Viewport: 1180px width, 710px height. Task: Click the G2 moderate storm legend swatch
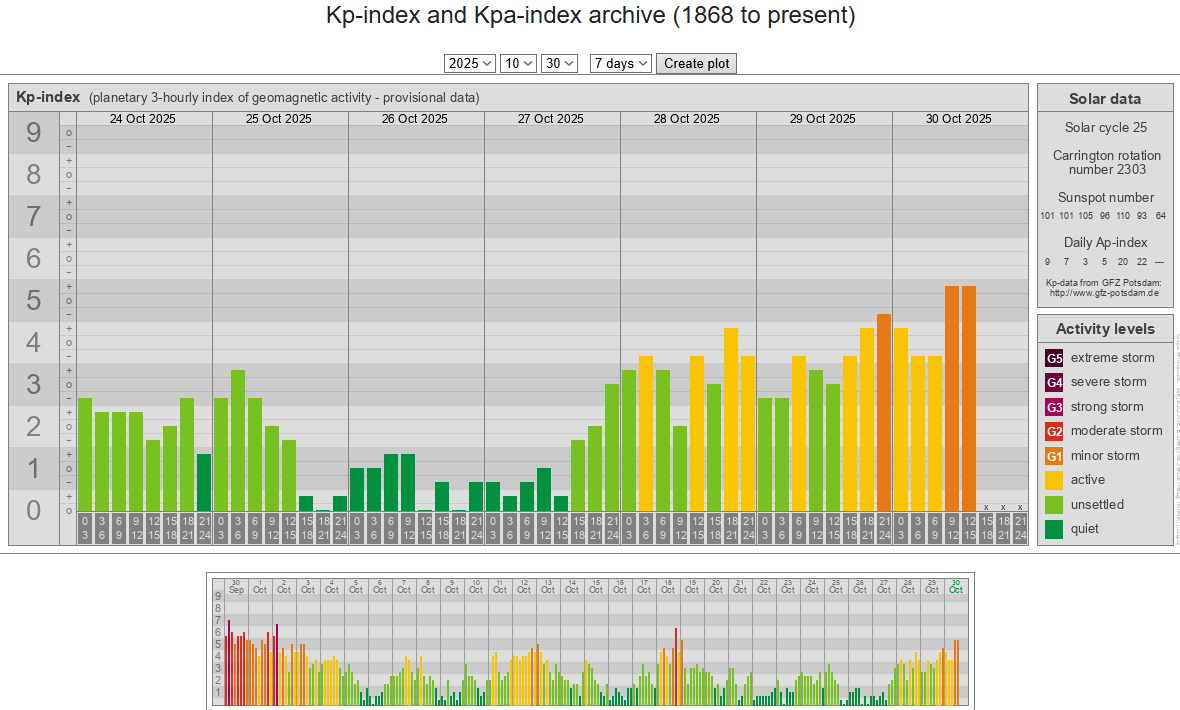click(x=1054, y=431)
